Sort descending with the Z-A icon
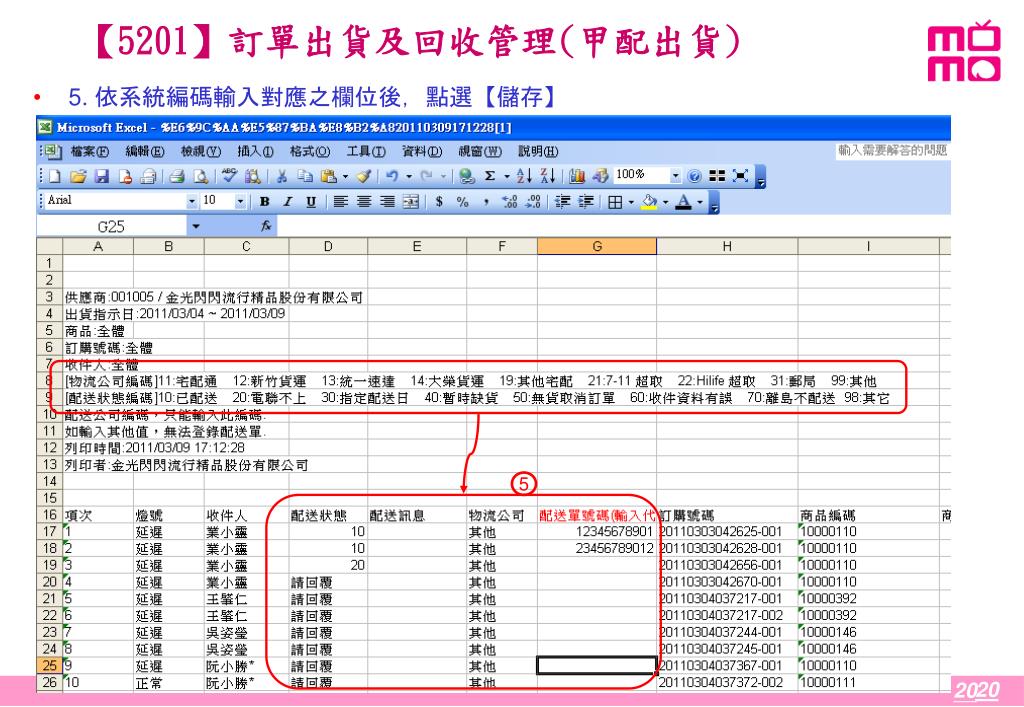 (x=548, y=176)
